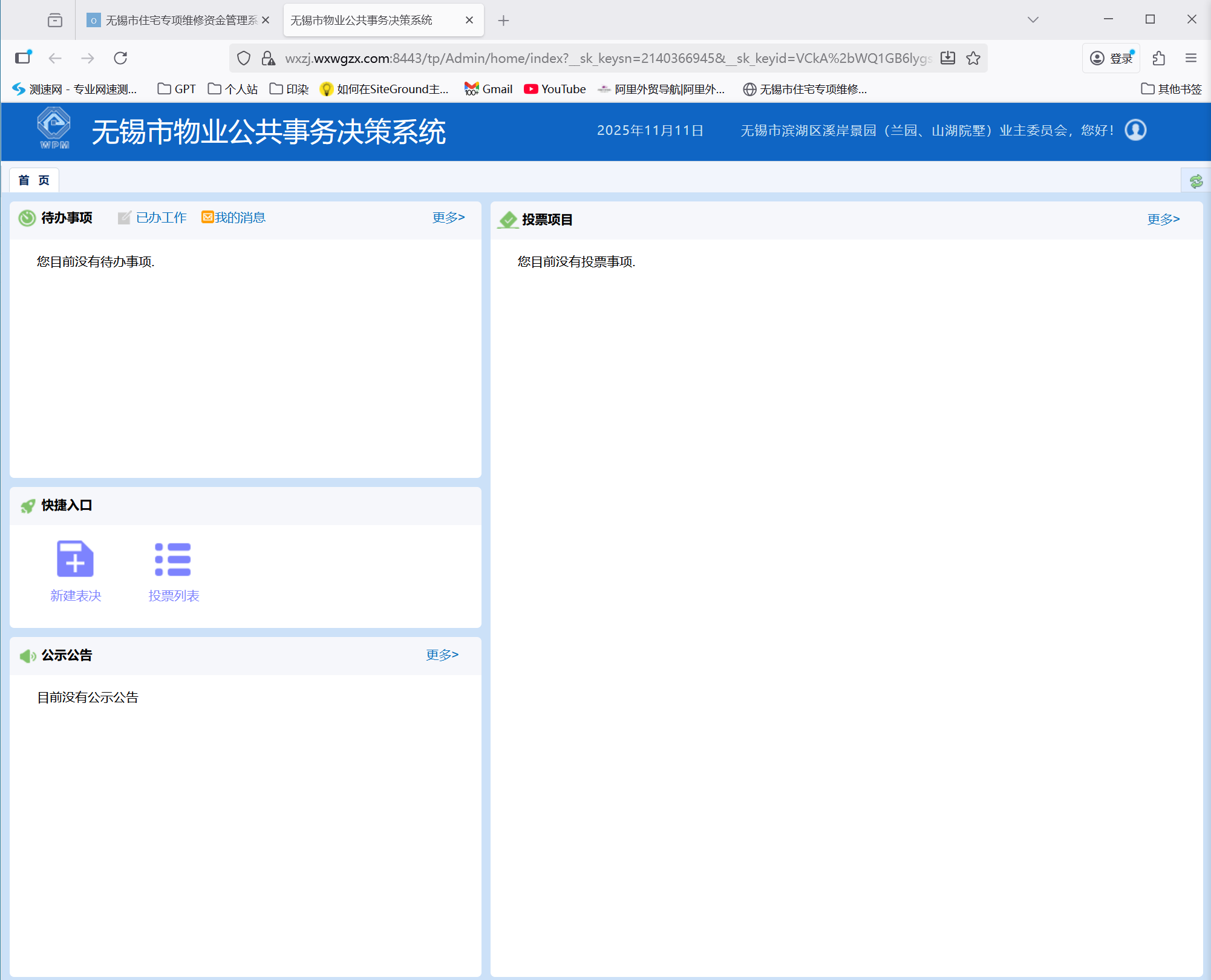Open Firefox application hamburger menu
Viewport: 1211px width, 980px height.
click(1191, 58)
